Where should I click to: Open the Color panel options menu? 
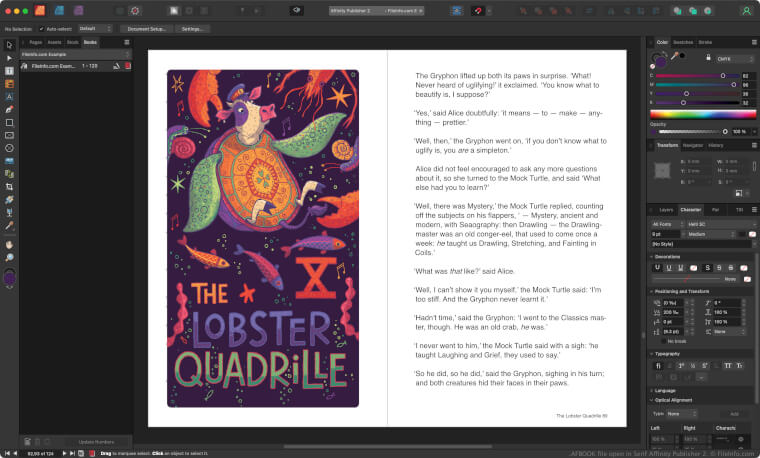[x=754, y=42]
